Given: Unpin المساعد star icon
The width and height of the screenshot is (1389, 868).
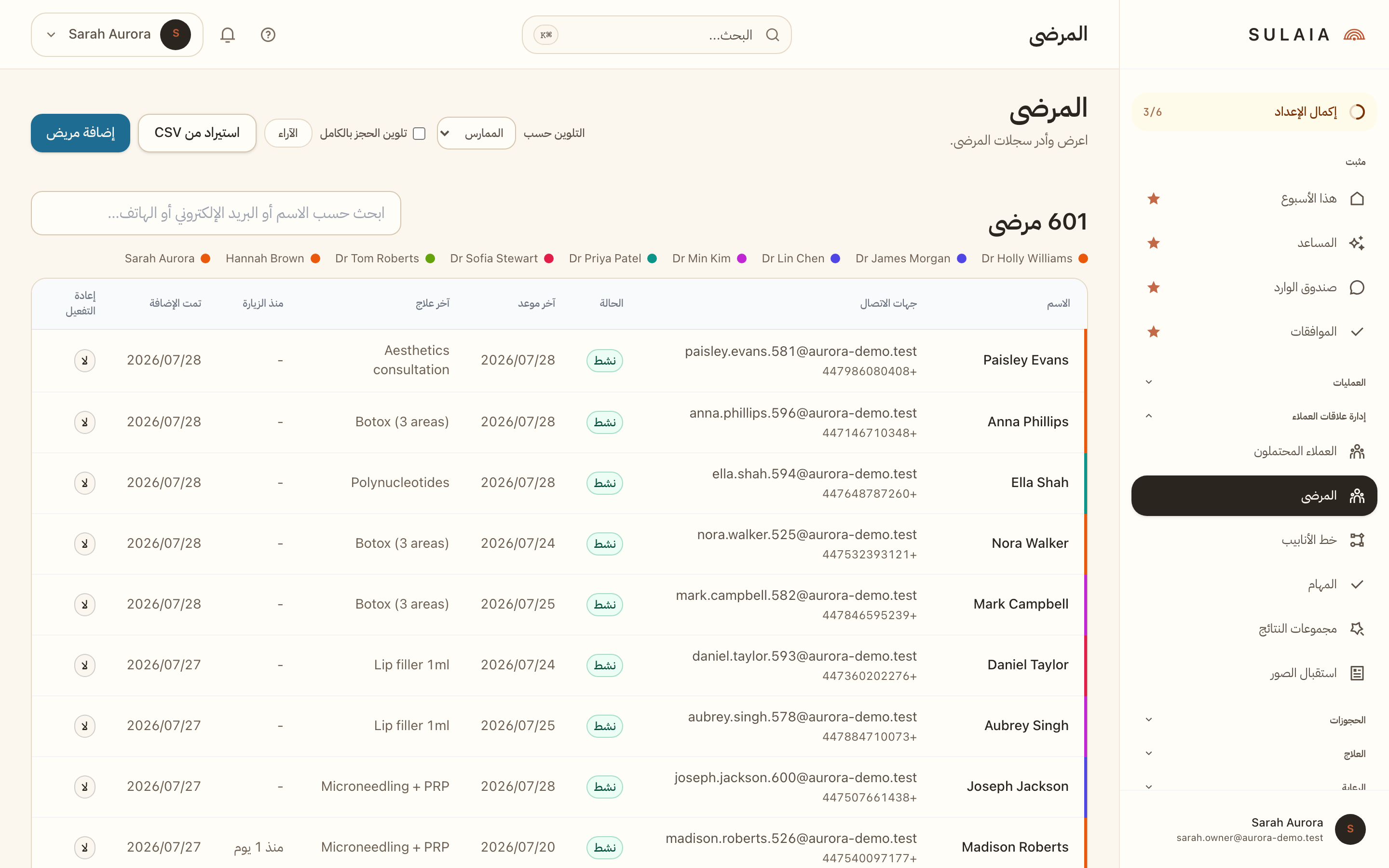Looking at the screenshot, I should [x=1154, y=243].
